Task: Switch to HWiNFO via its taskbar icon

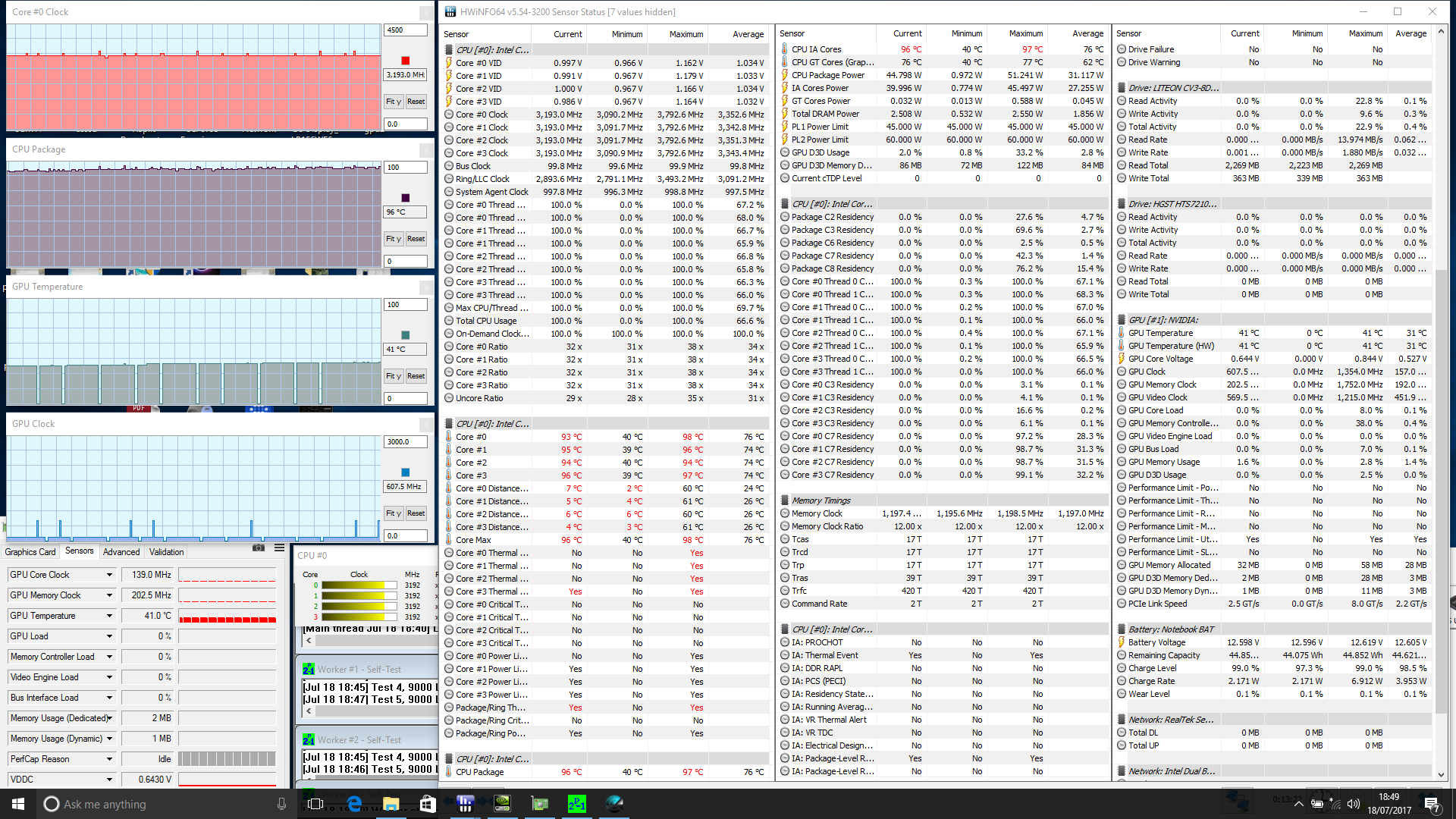Action: [x=465, y=804]
